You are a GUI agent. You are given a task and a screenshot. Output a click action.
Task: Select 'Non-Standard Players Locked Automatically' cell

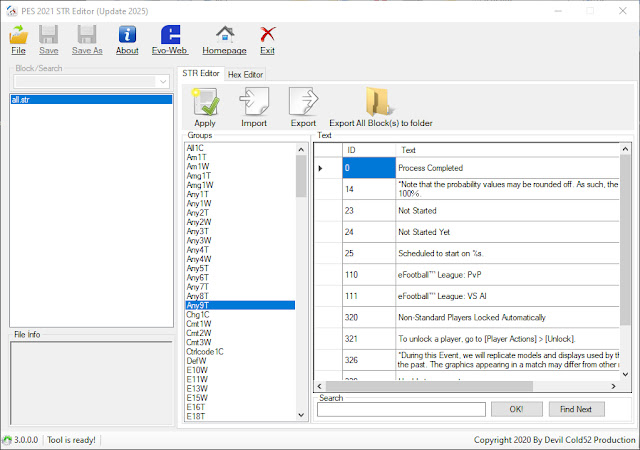(508, 317)
